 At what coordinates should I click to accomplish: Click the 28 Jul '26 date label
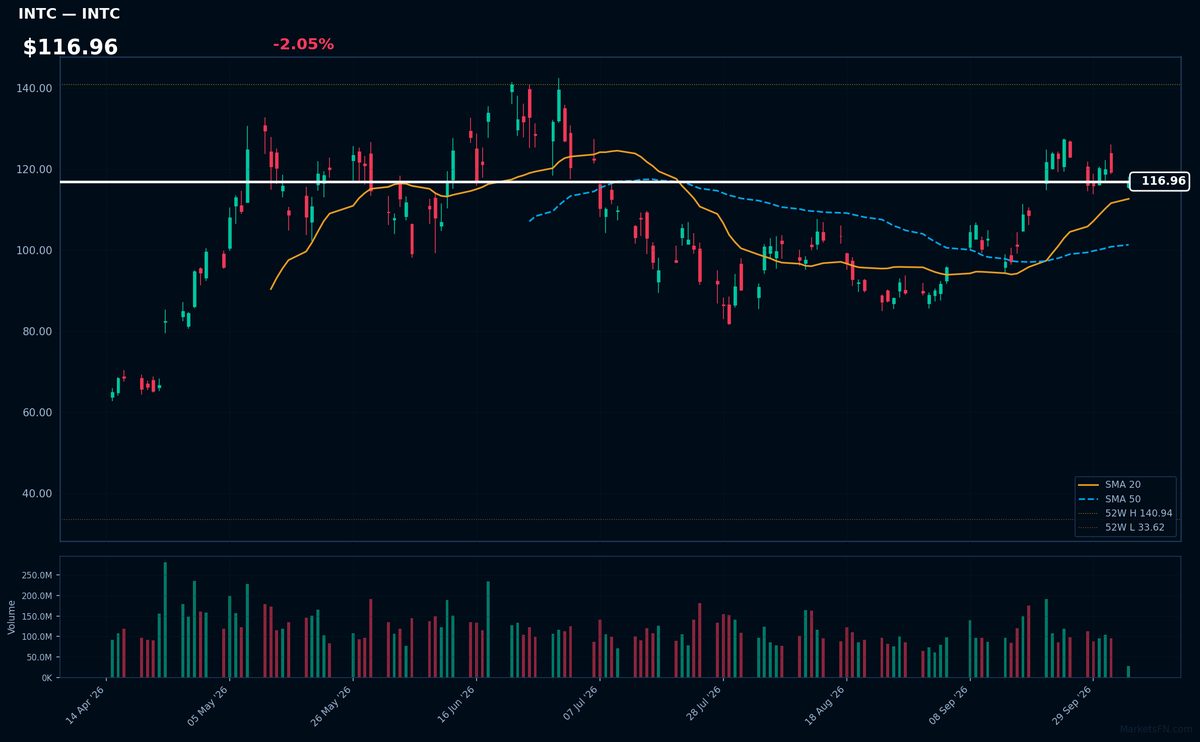[x=702, y=705]
